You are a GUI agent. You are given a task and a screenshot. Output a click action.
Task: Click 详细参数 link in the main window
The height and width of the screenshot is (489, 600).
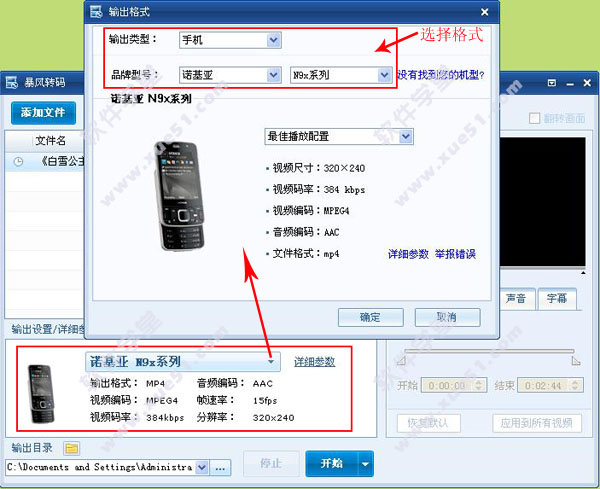pos(315,362)
